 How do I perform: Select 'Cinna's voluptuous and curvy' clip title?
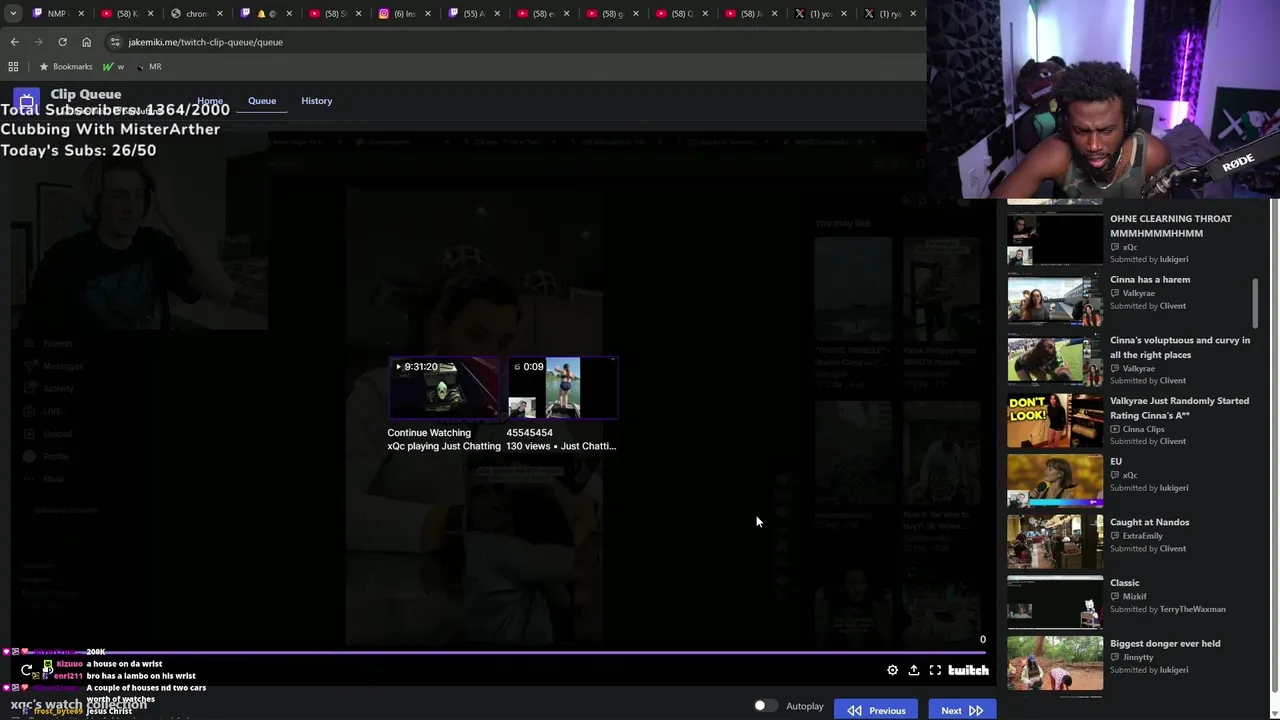[1180, 347]
